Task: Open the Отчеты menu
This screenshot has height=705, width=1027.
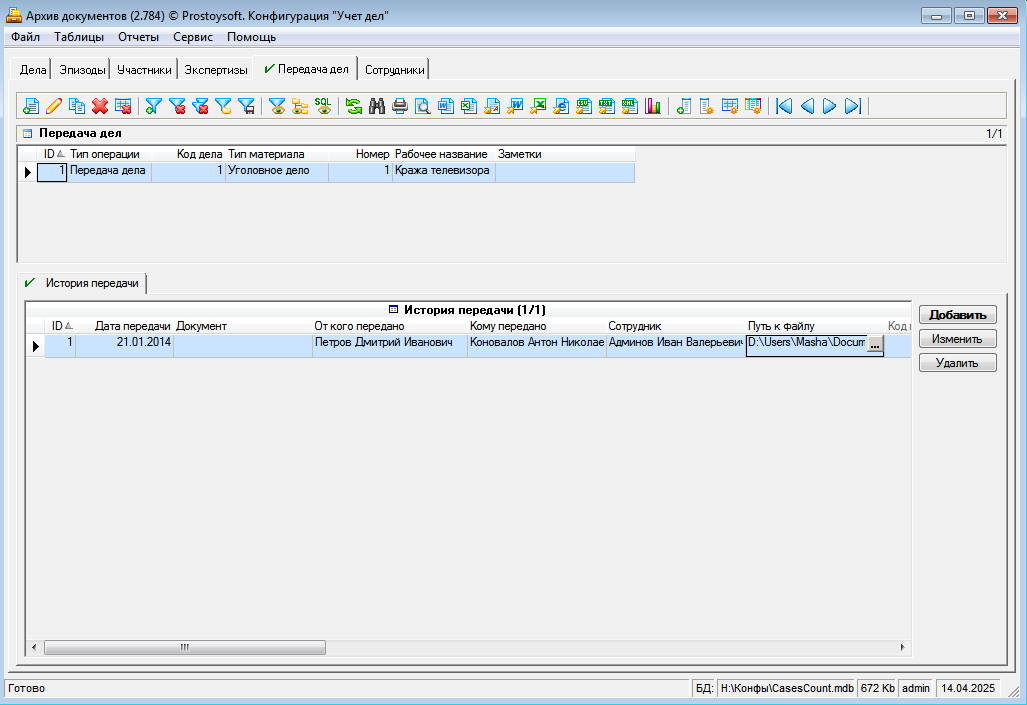Action: (138, 37)
